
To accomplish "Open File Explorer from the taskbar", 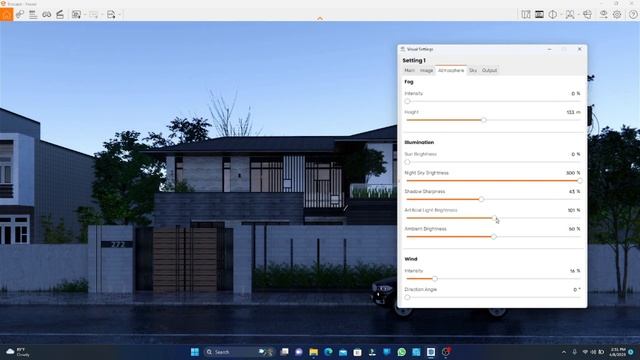I will [x=313, y=352].
